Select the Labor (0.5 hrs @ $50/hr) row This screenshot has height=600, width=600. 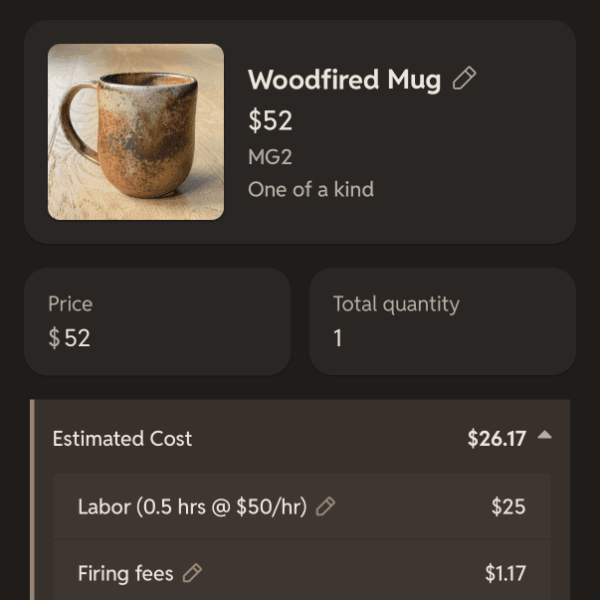[x=302, y=506]
